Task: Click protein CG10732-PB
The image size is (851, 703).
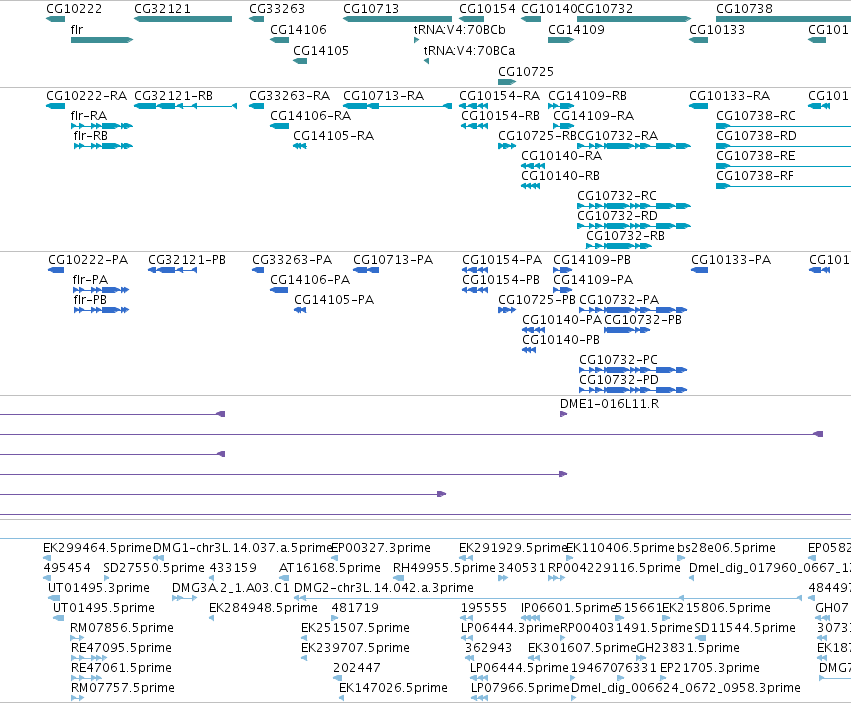Action: 643,320
